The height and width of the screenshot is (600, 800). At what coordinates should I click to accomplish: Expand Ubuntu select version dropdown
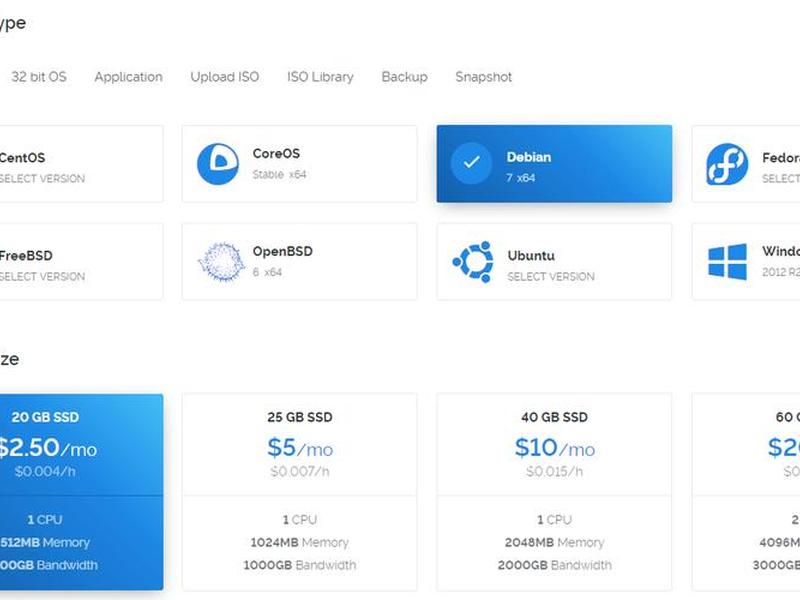(551, 277)
